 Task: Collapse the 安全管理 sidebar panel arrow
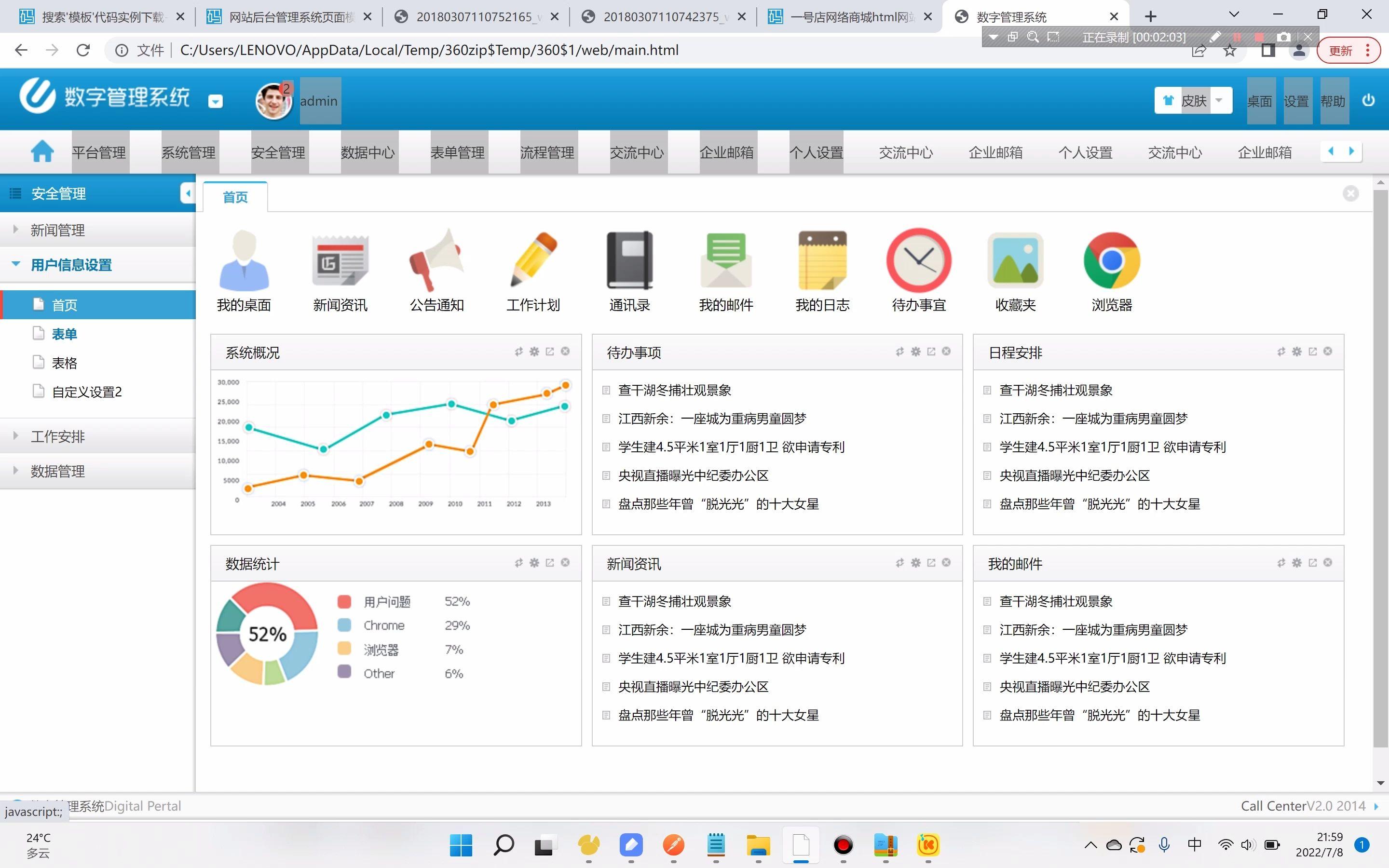pos(188,193)
